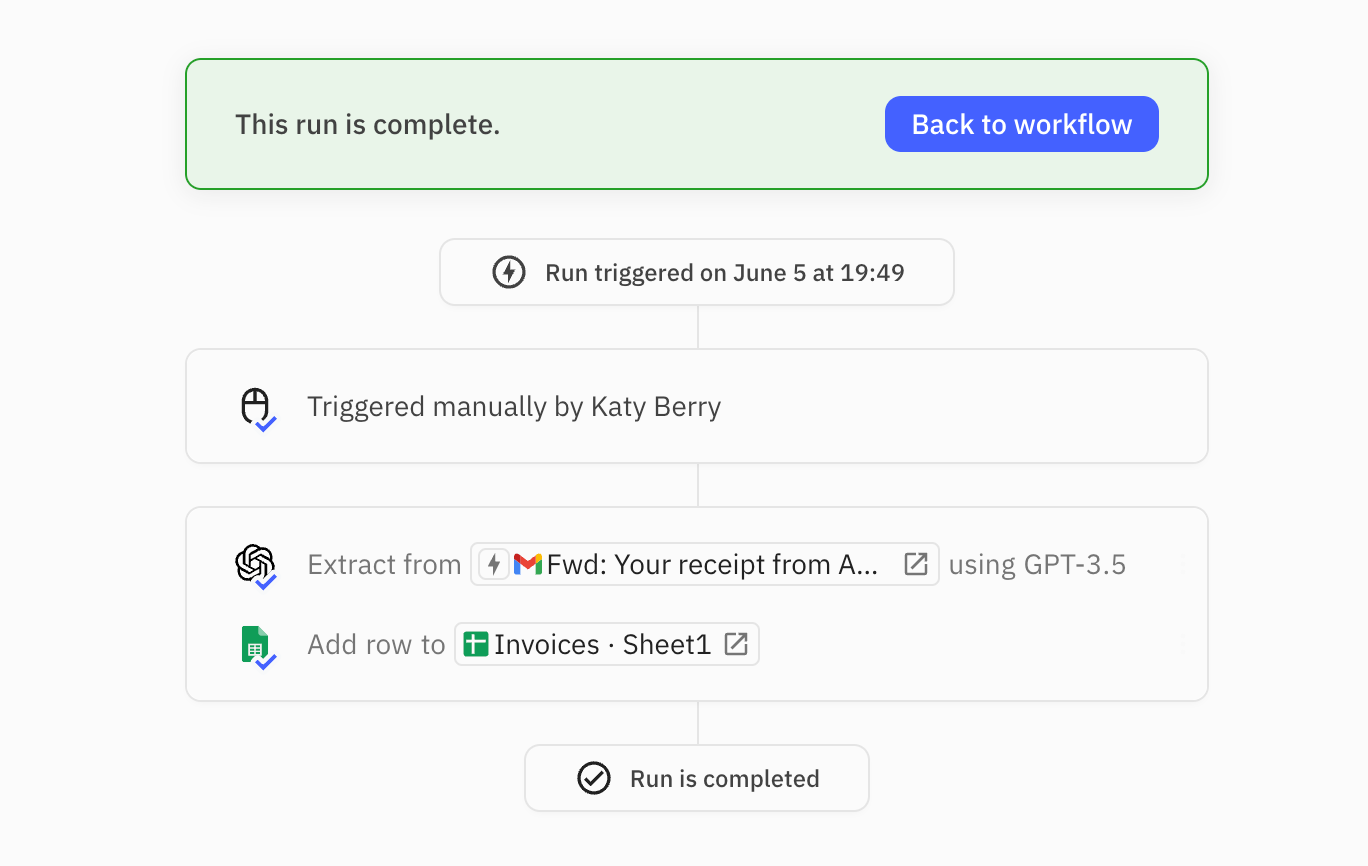Select the Fwd: Your receipt email chip

(x=710, y=564)
